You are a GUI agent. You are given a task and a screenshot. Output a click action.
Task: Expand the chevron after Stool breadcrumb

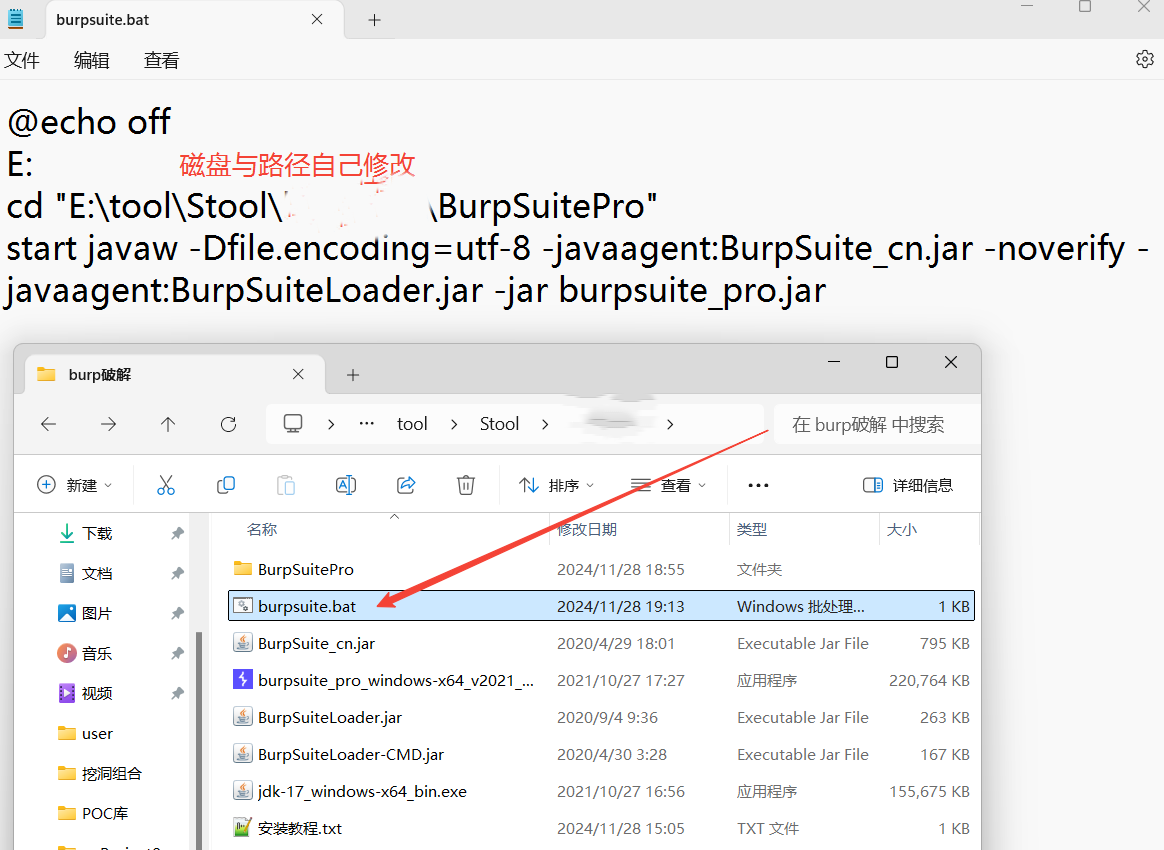point(545,424)
